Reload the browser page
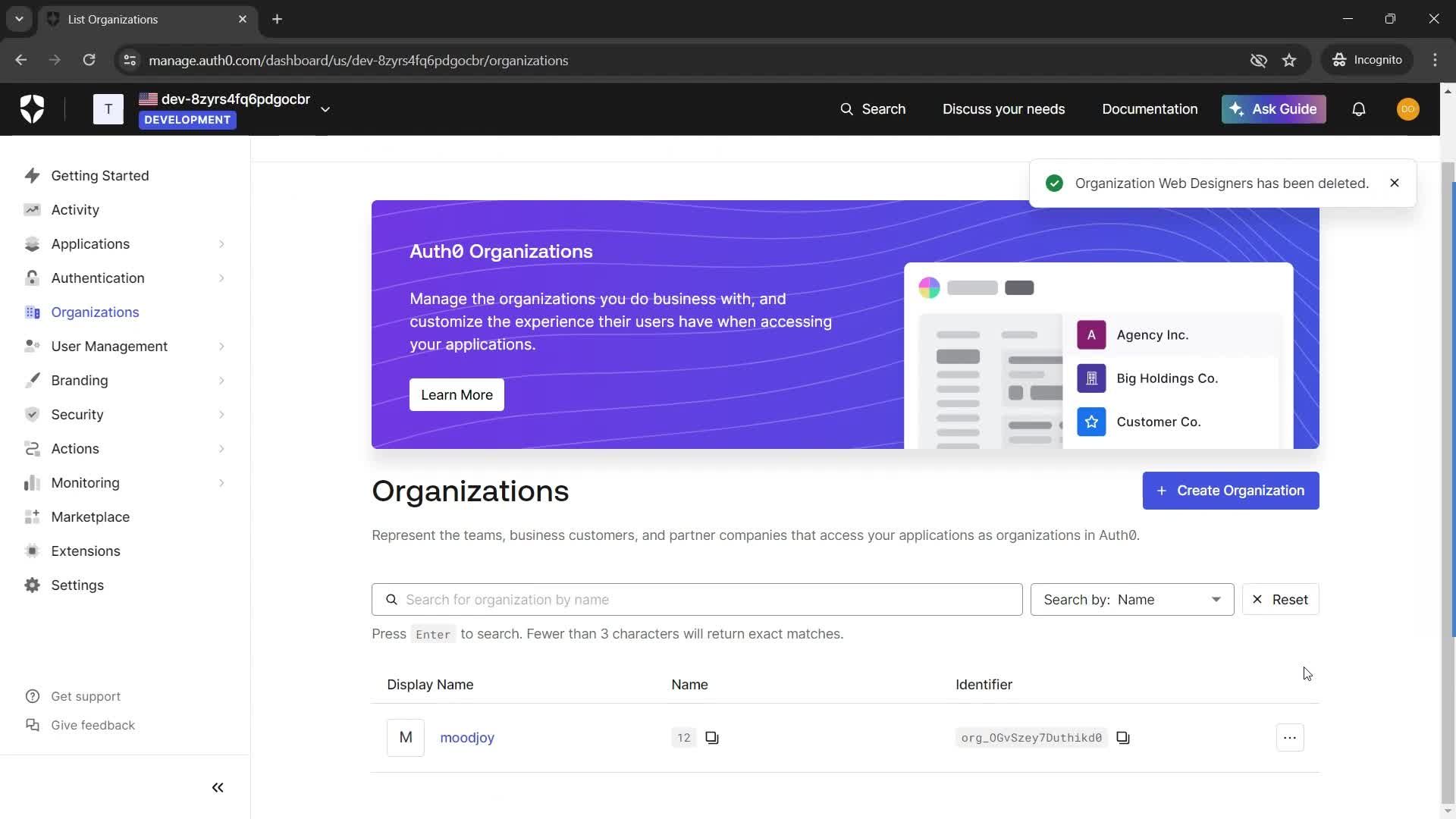Image resolution: width=1456 pixels, height=819 pixels. pyautogui.click(x=89, y=60)
